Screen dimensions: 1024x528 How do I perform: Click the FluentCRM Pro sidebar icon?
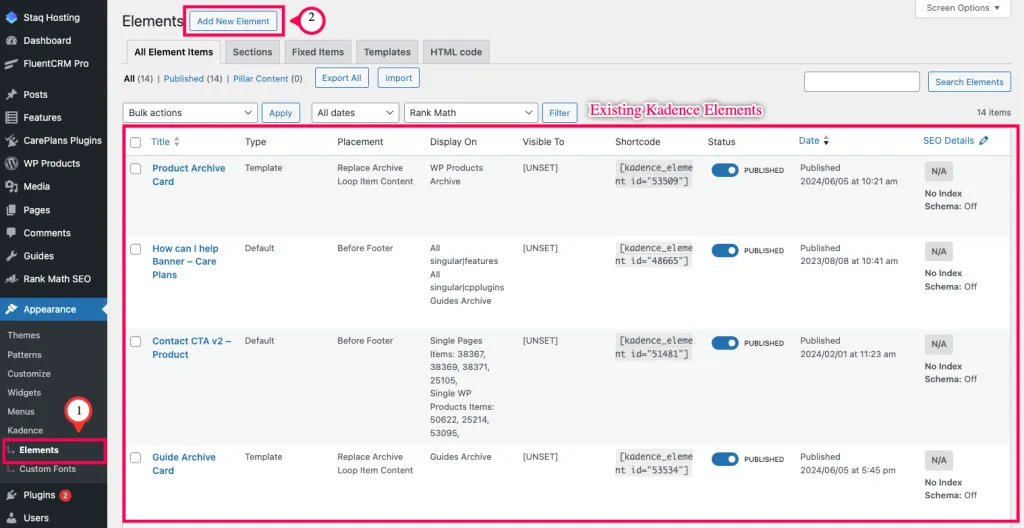click(11, 64)
